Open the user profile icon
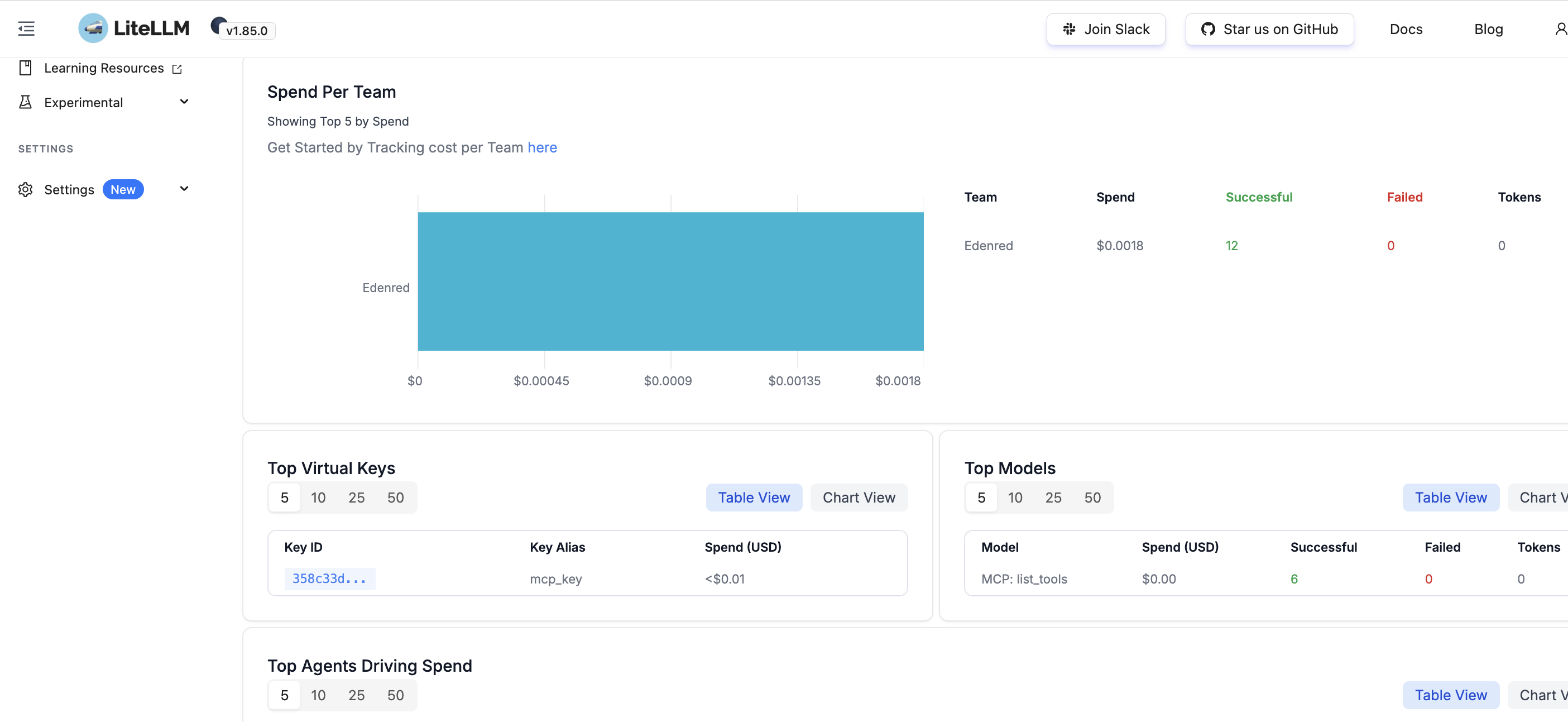Screen dimensions: 1568x722 (x=1560, y=28)
